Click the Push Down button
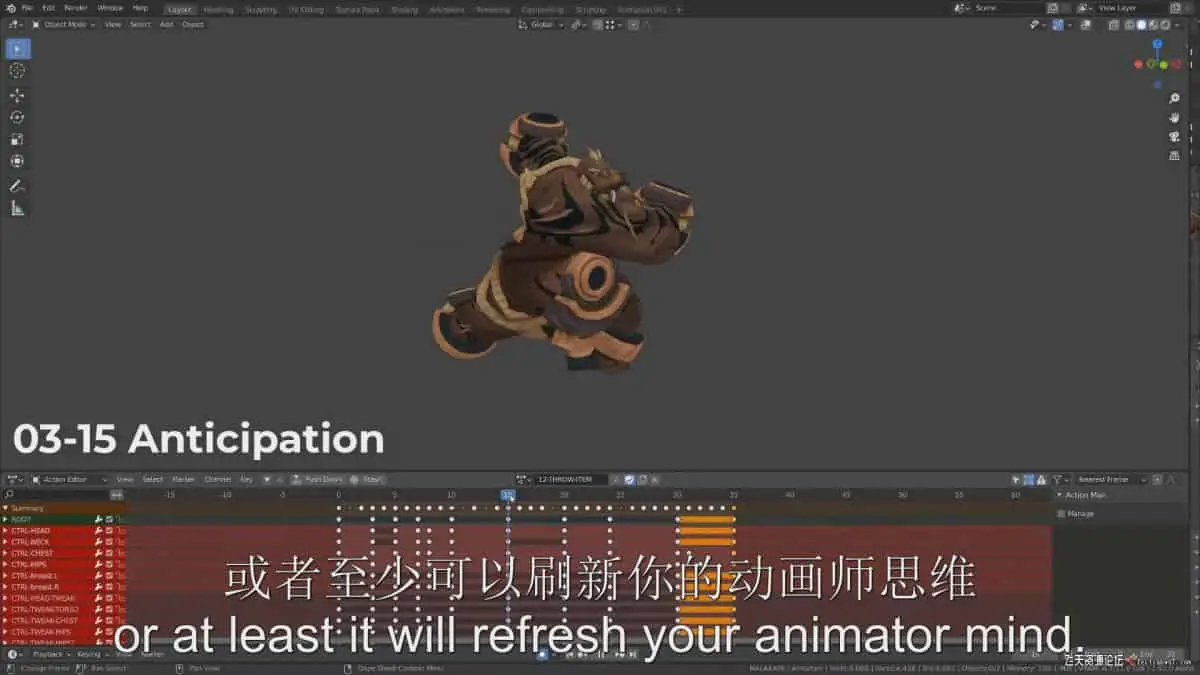Screen dimensions: 1200x675 [319, 479]
